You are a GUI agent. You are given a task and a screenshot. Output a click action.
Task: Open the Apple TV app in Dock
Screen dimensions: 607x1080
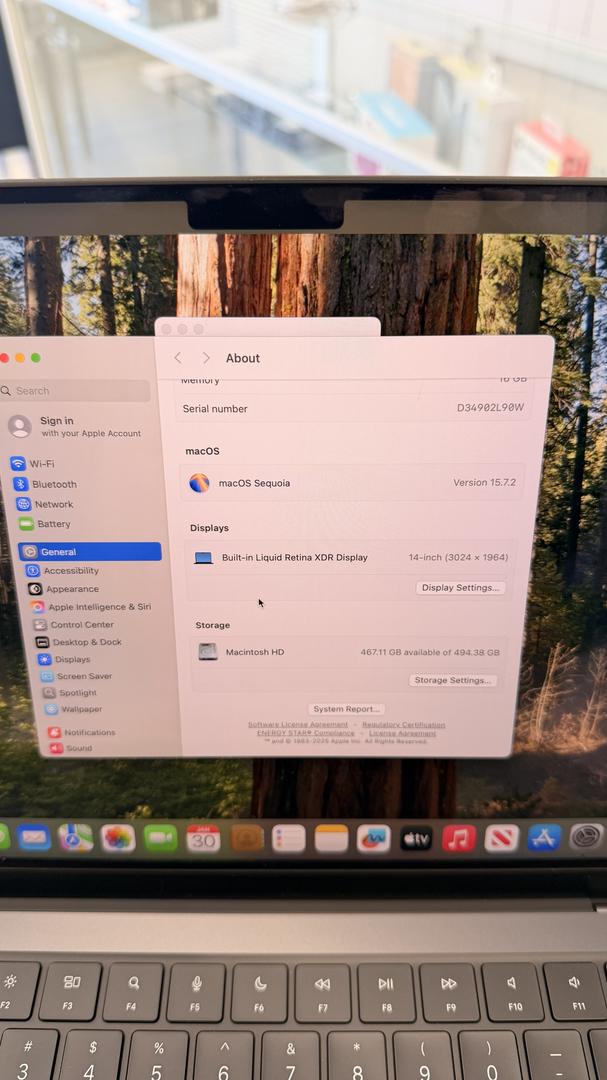416,838
